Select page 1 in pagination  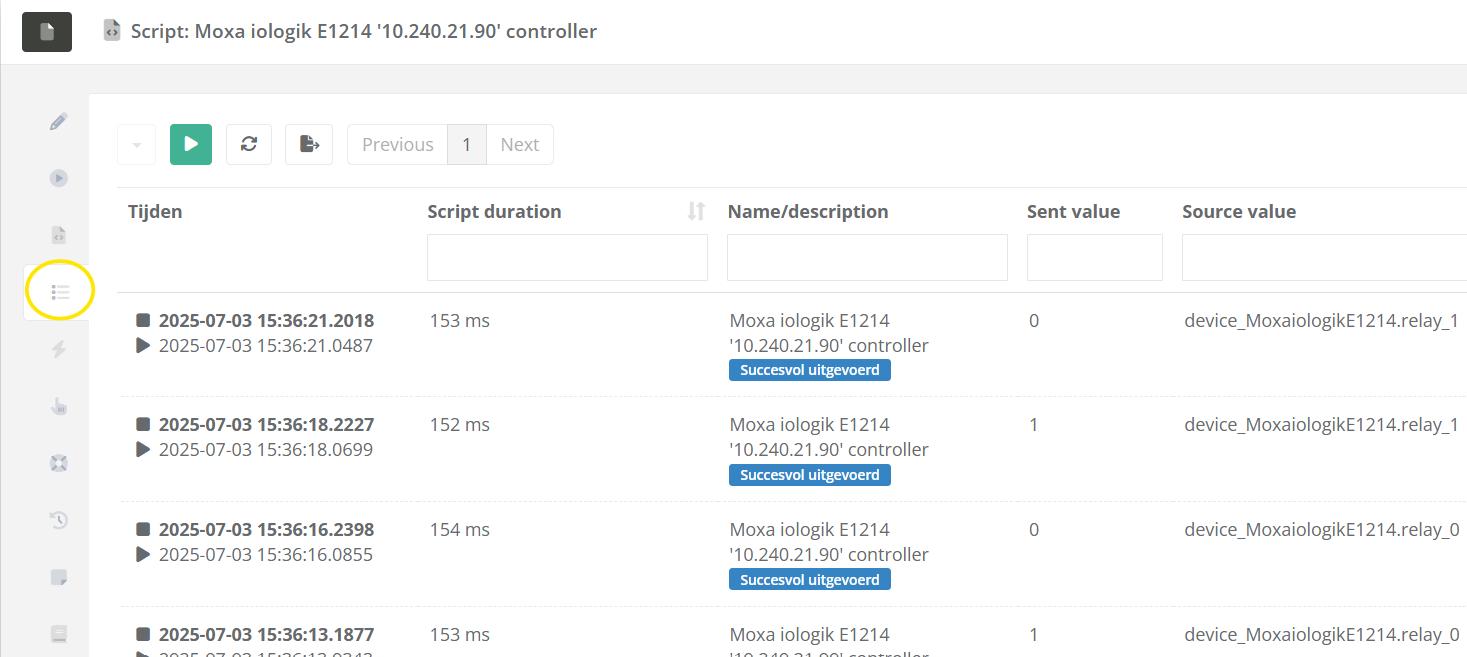tap(466, 144)
